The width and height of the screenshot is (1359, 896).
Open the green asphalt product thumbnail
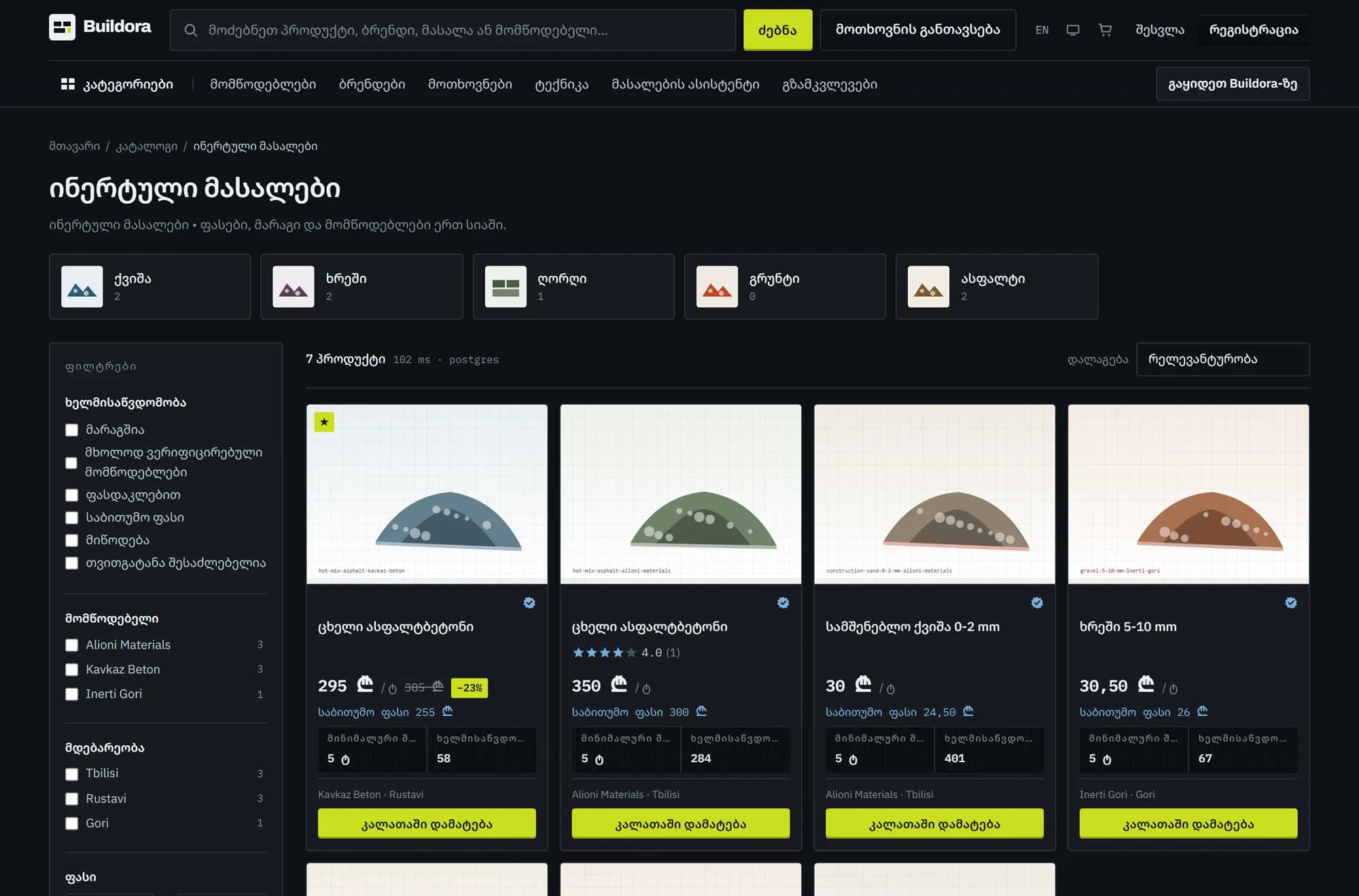coord(680,494)
